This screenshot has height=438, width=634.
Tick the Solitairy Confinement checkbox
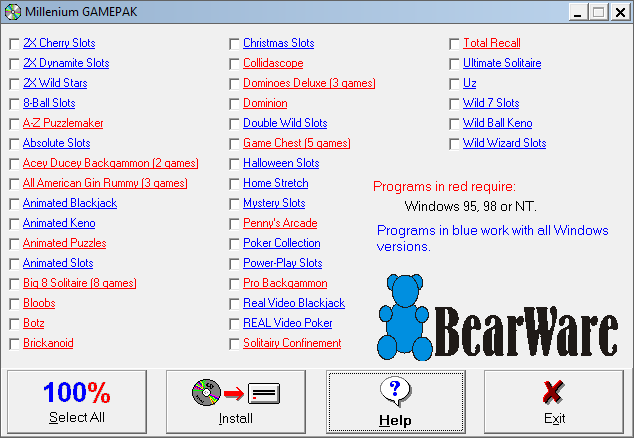tap(234, 344)
